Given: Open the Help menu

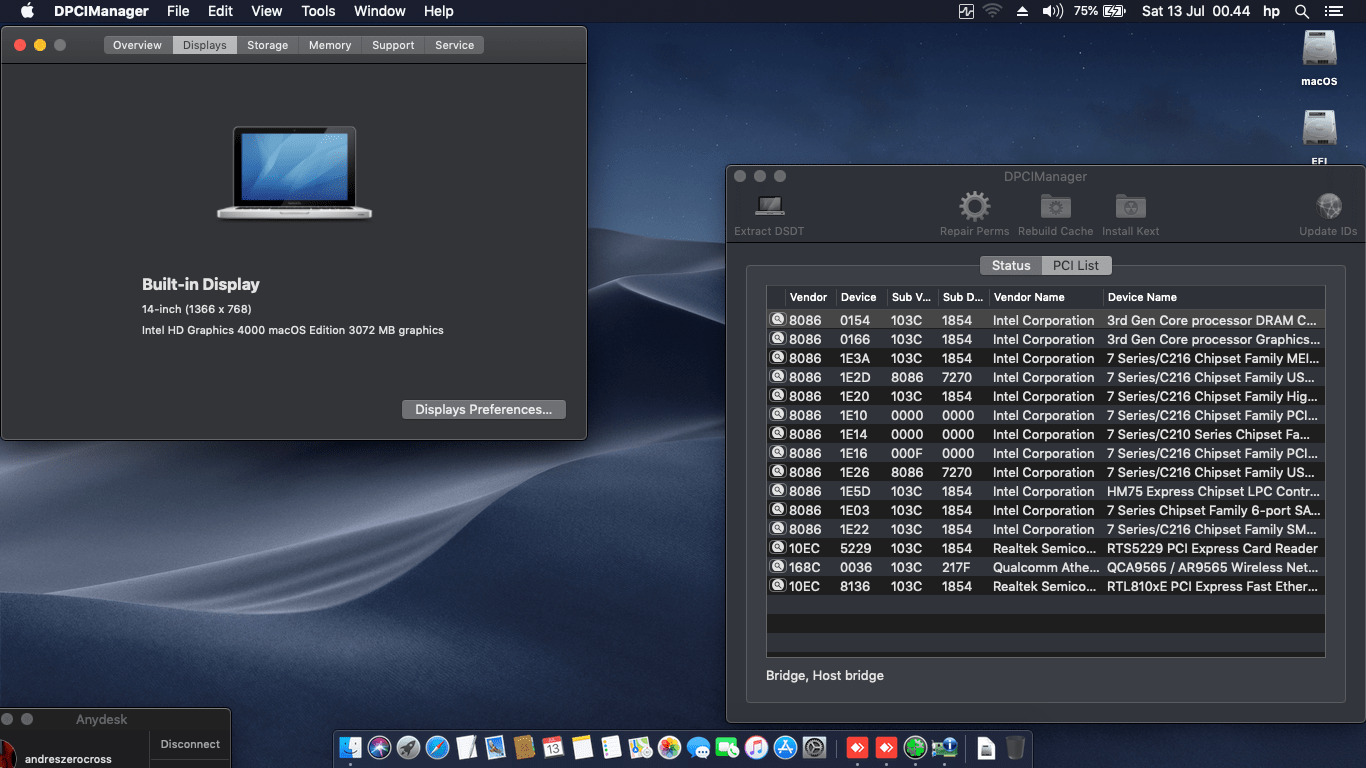Looking at the screenshot, I should tap(439, 11).
